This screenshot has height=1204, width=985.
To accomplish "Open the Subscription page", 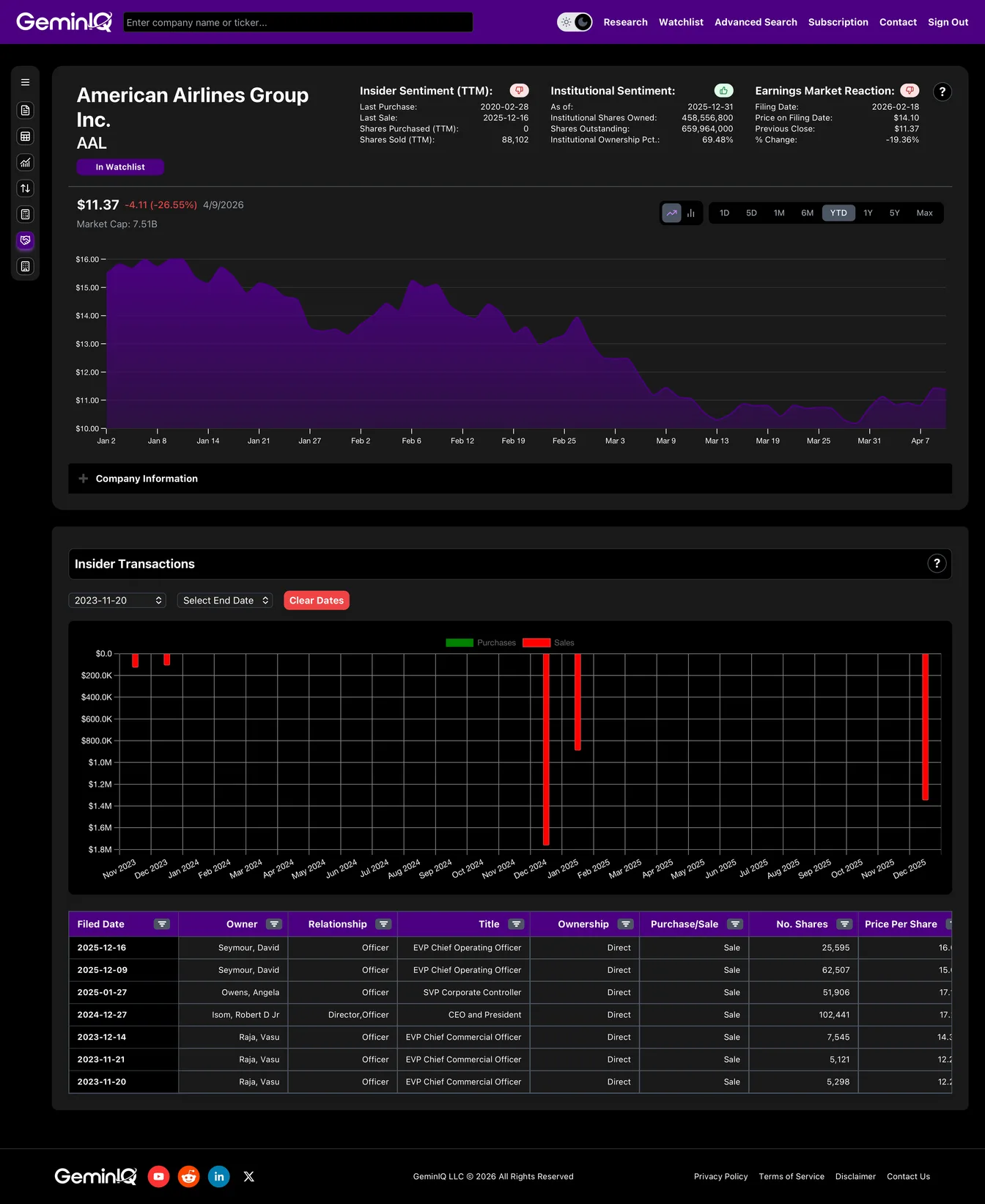I will [x=838, y=22].
